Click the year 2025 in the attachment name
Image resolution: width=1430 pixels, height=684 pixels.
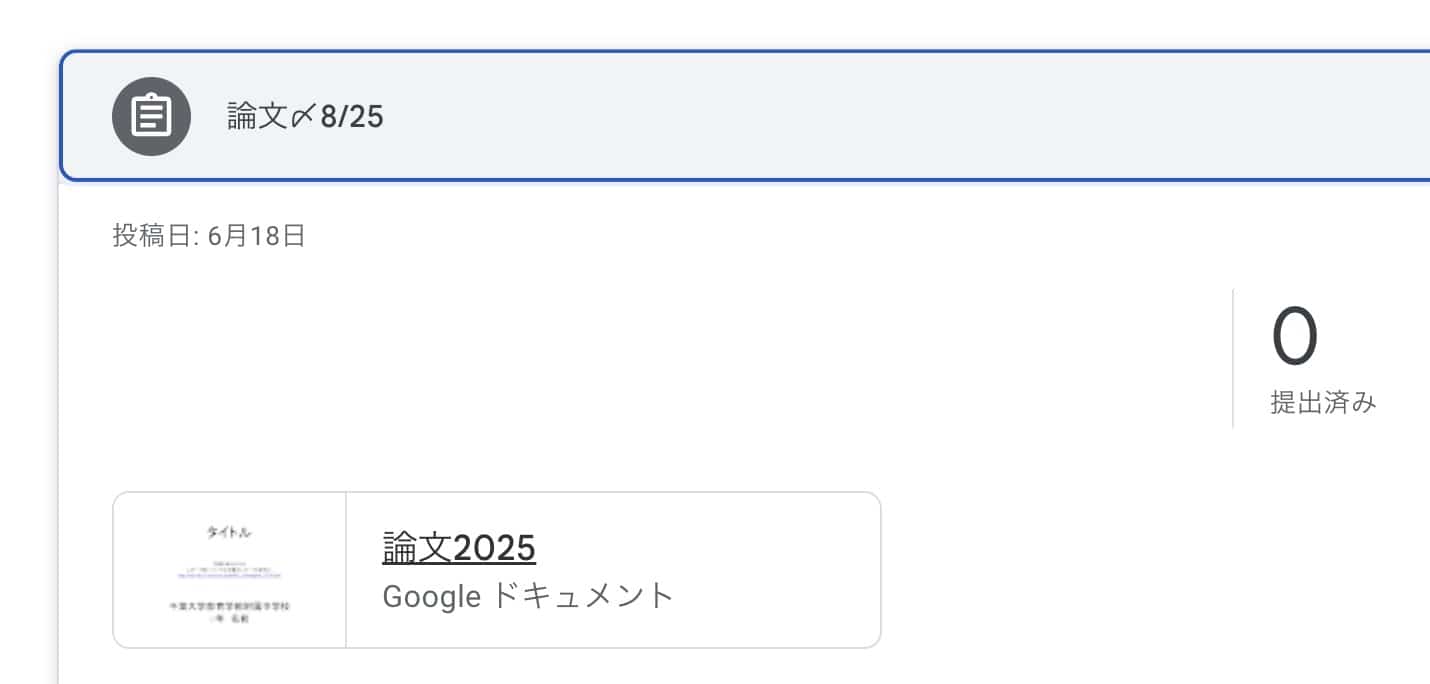point(494,547)
